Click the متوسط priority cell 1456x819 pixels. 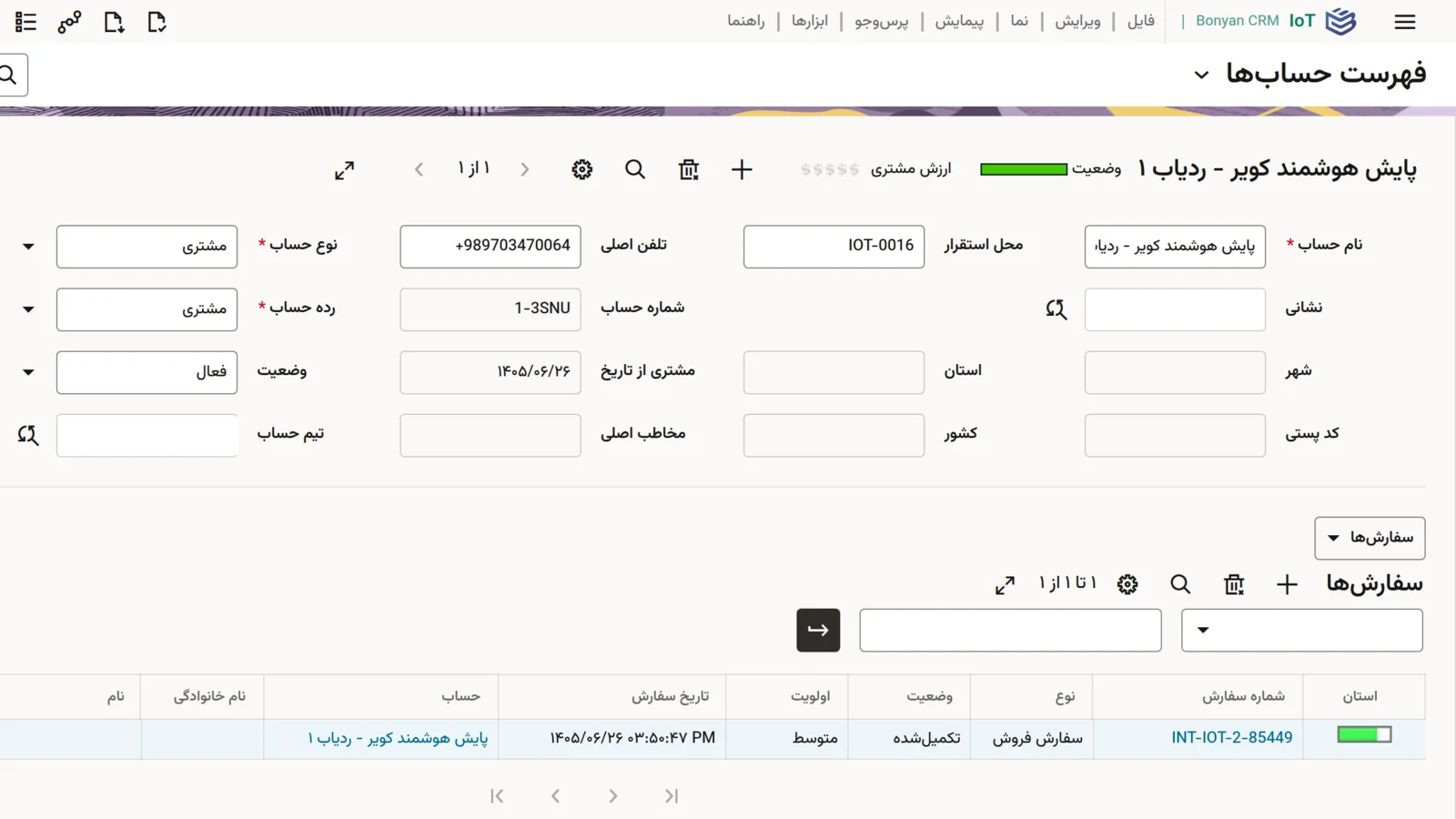click(787, 738)
